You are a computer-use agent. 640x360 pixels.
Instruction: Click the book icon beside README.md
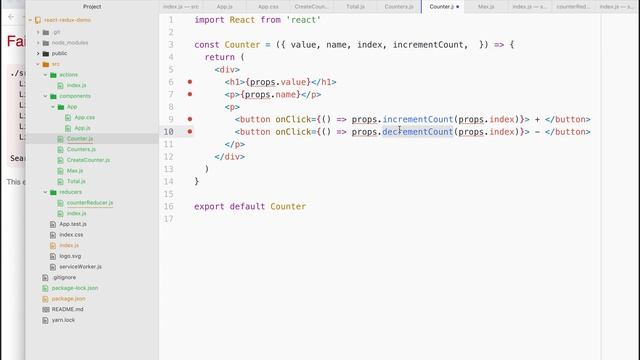[x=45, y=309]
